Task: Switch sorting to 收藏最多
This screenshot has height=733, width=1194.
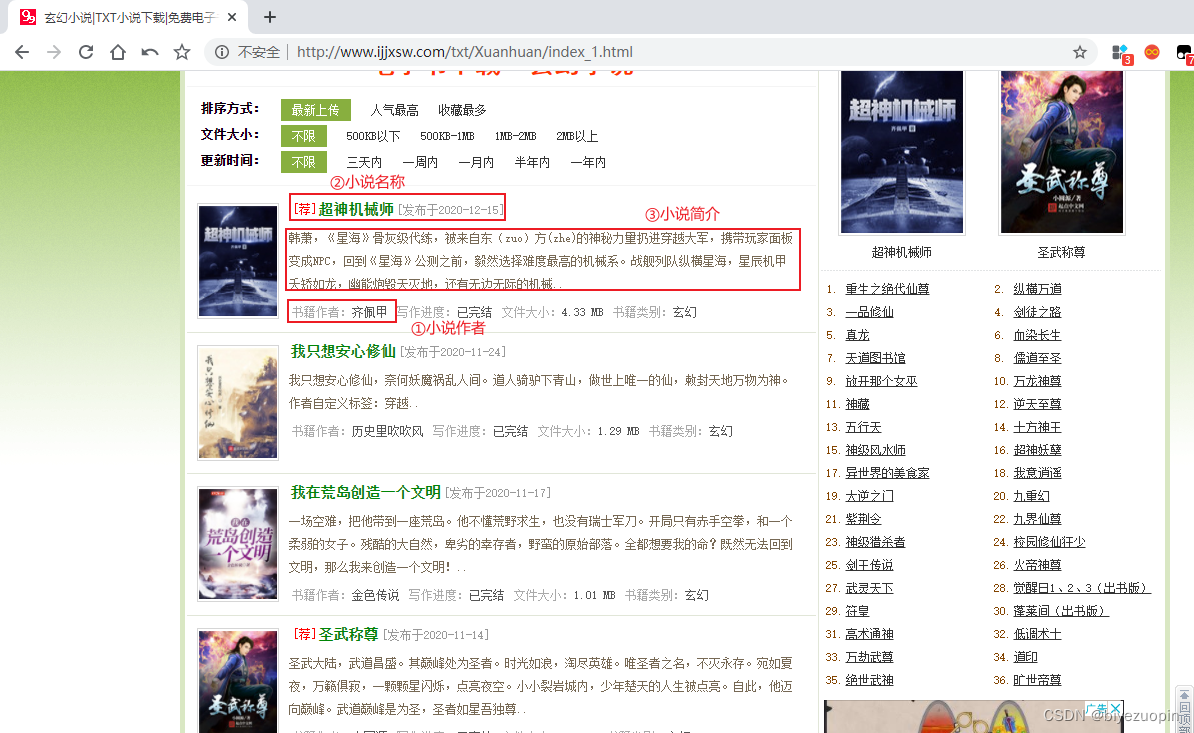Action: pos(462,110)
